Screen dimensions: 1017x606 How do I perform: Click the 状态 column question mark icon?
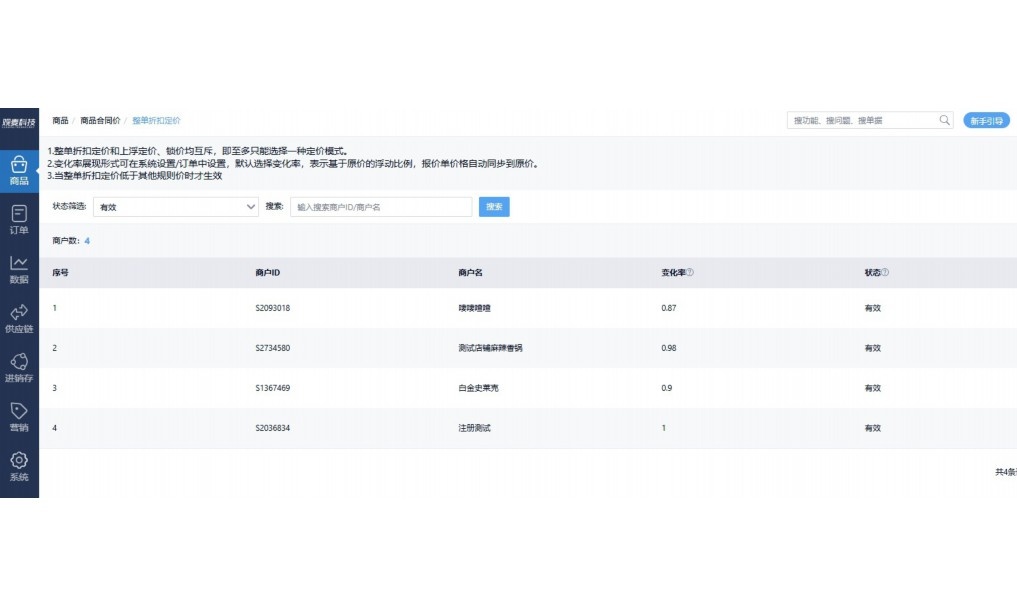pyautogui.click(x=883, y=271)
